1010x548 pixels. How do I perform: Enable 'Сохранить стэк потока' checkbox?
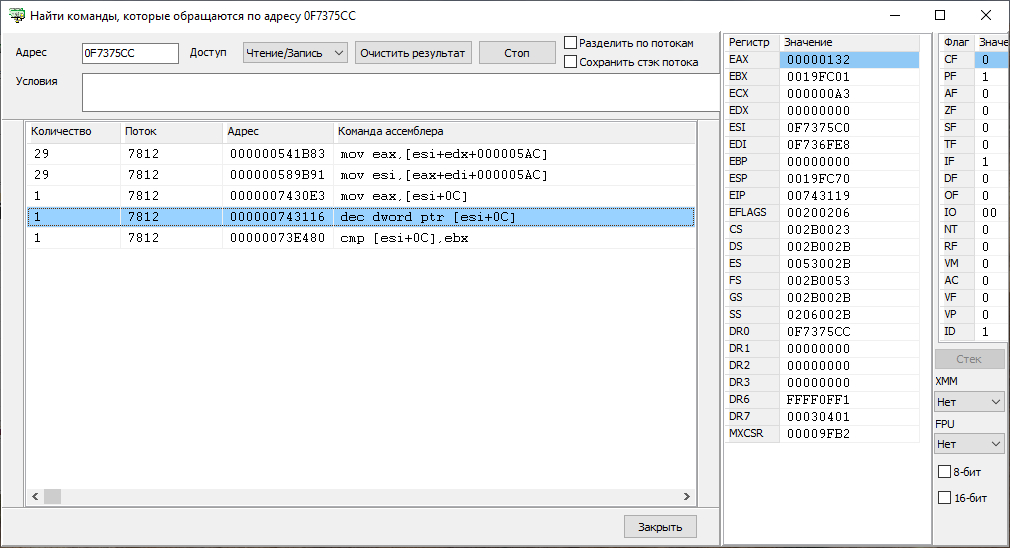click(x=570, y=62)
